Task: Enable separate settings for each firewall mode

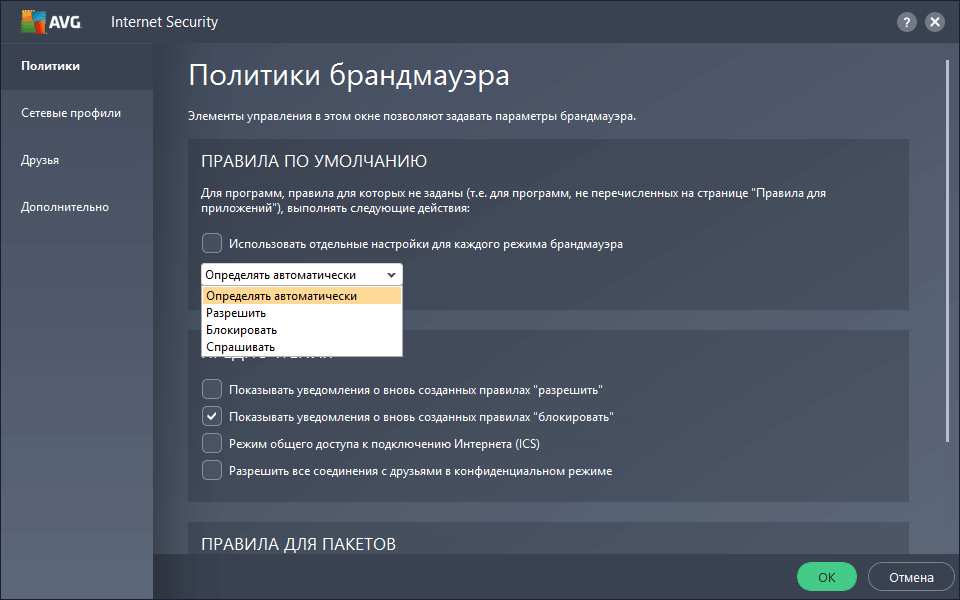Action: pyautogui.click(x=212, y=243)
